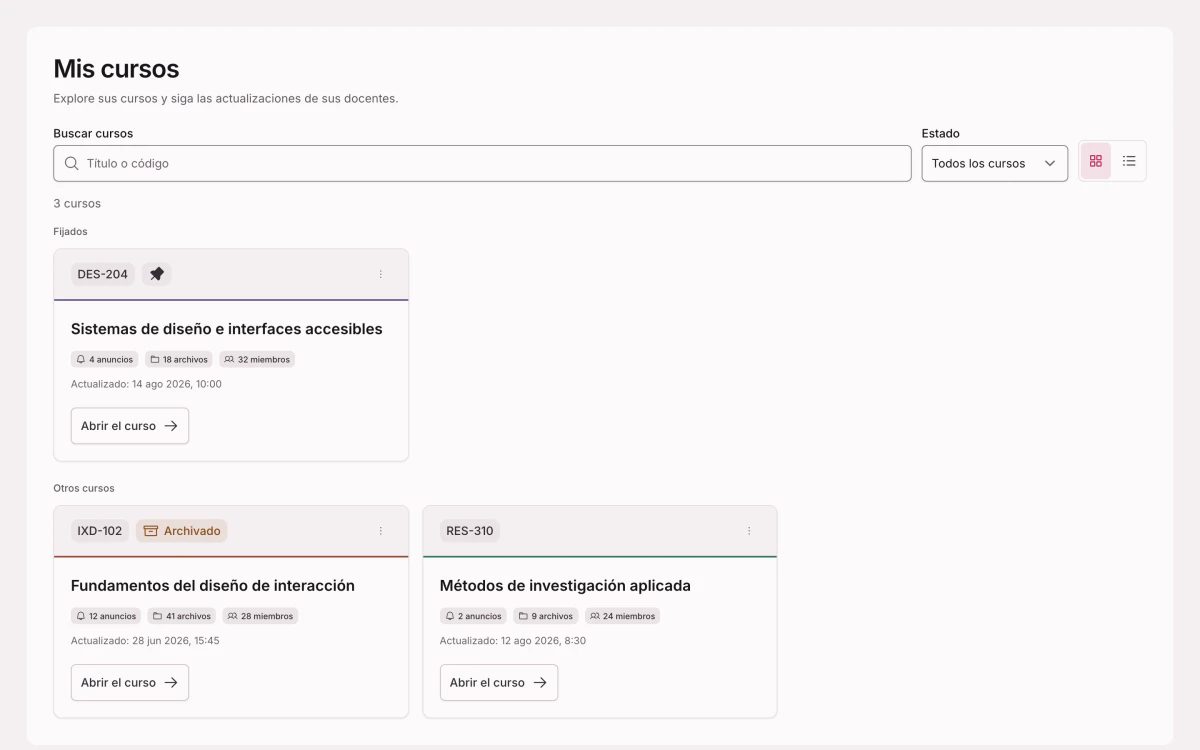This screenshot has width=1200, height=750.
Task: Click the 'Otros cursos' section label
Action: [x=84, y=489]
